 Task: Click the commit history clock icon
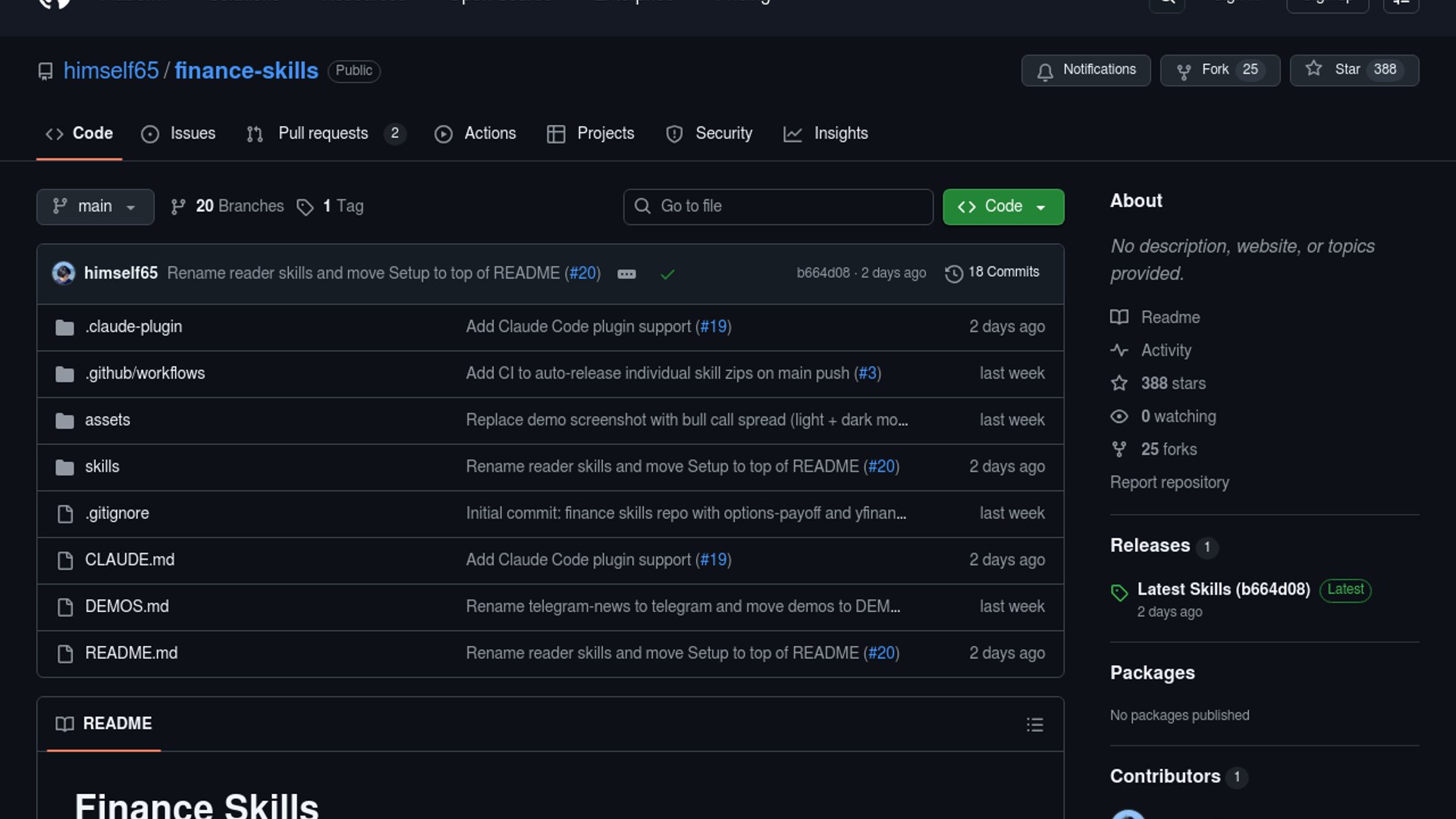(x=954, y=273)
